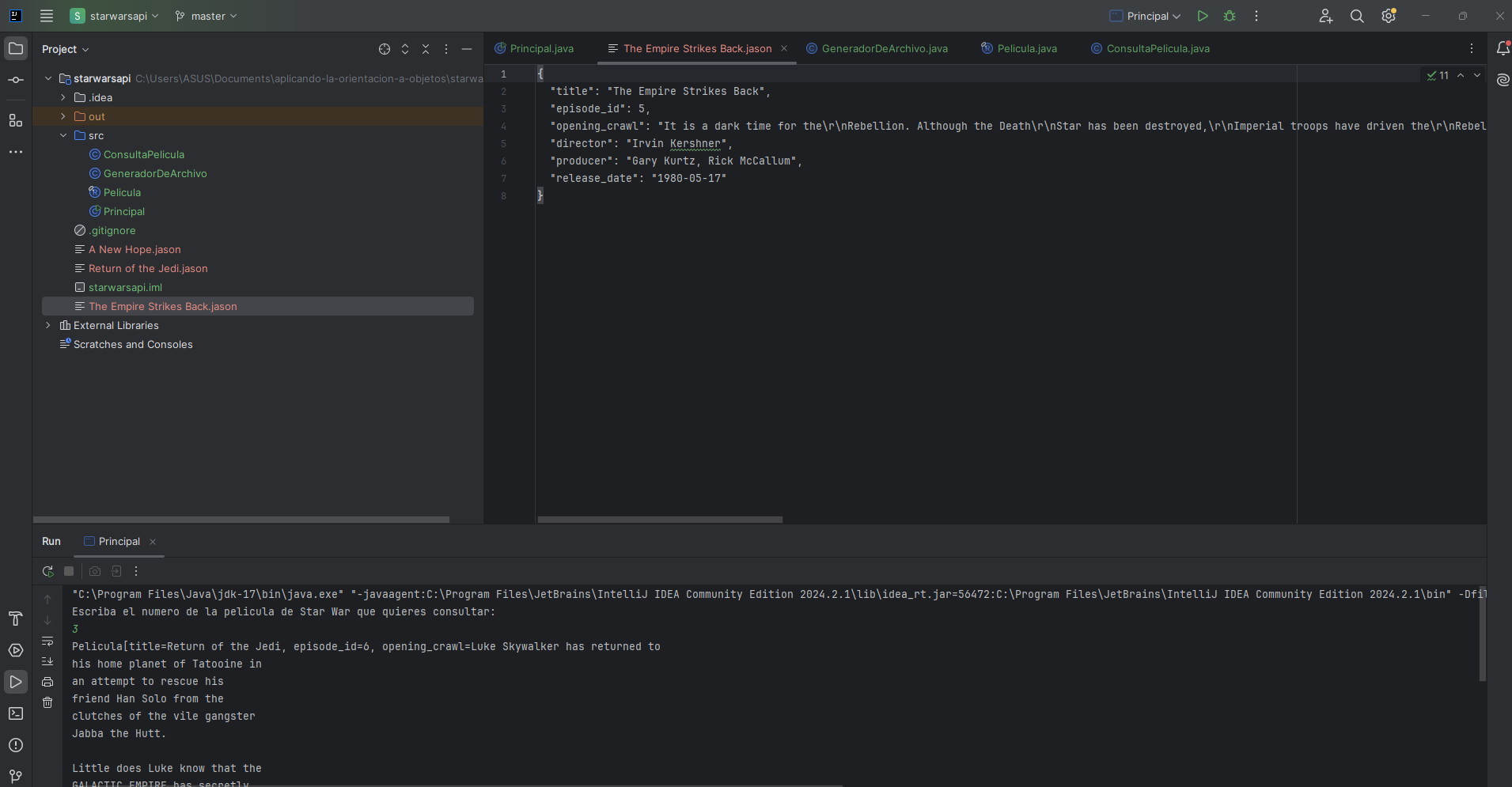This screenshot has height=787, width=1512.
Task: Open starwarsapi.iml file
Action: tap(125, 287)
